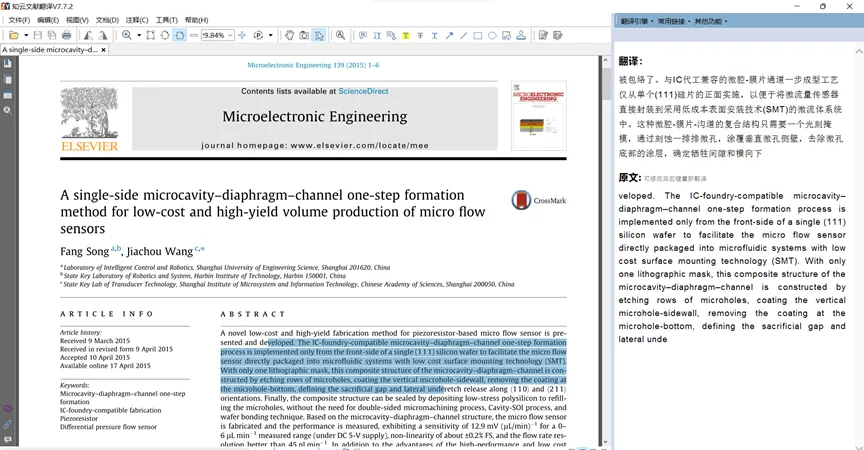This screenshot has height=450, width=864.
Task: Expand the 其他功能 dropdown
Action: pos(711,21)
